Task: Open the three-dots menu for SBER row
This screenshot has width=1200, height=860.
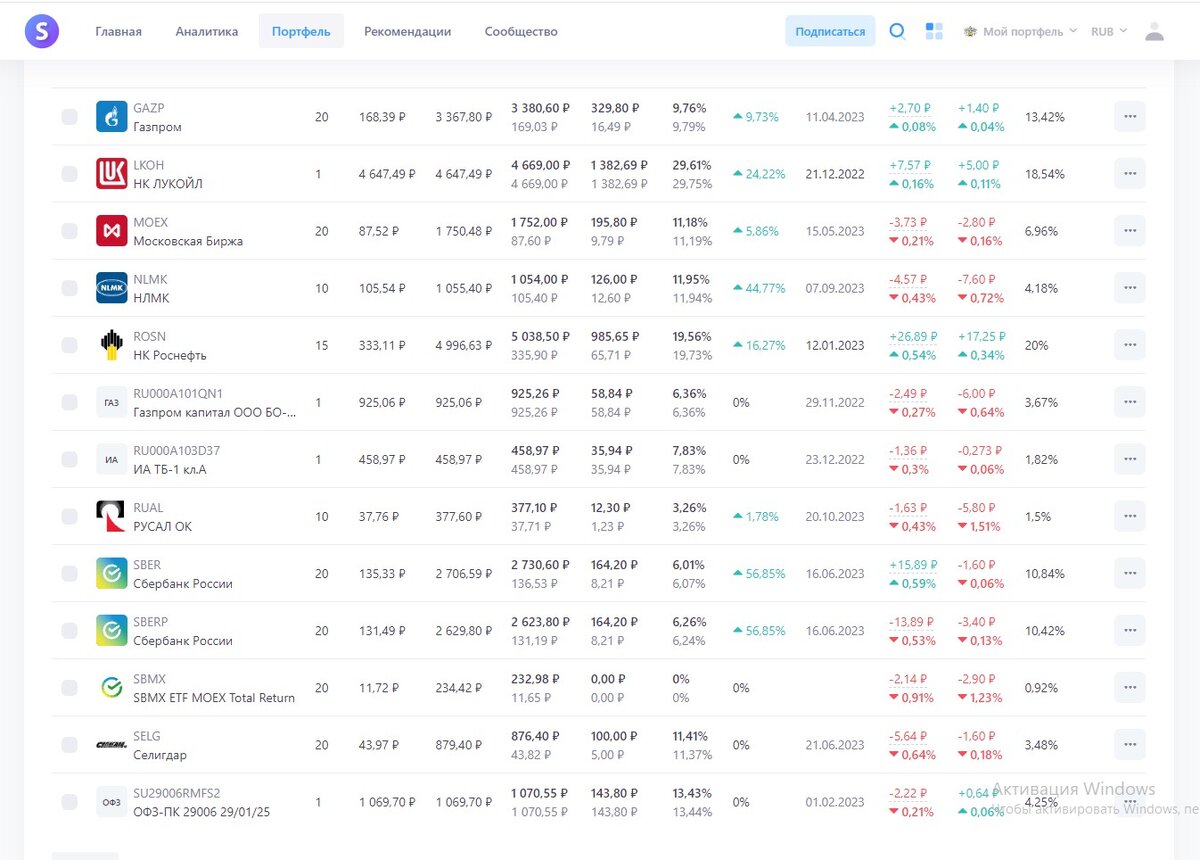Action: click(1130, 573)
